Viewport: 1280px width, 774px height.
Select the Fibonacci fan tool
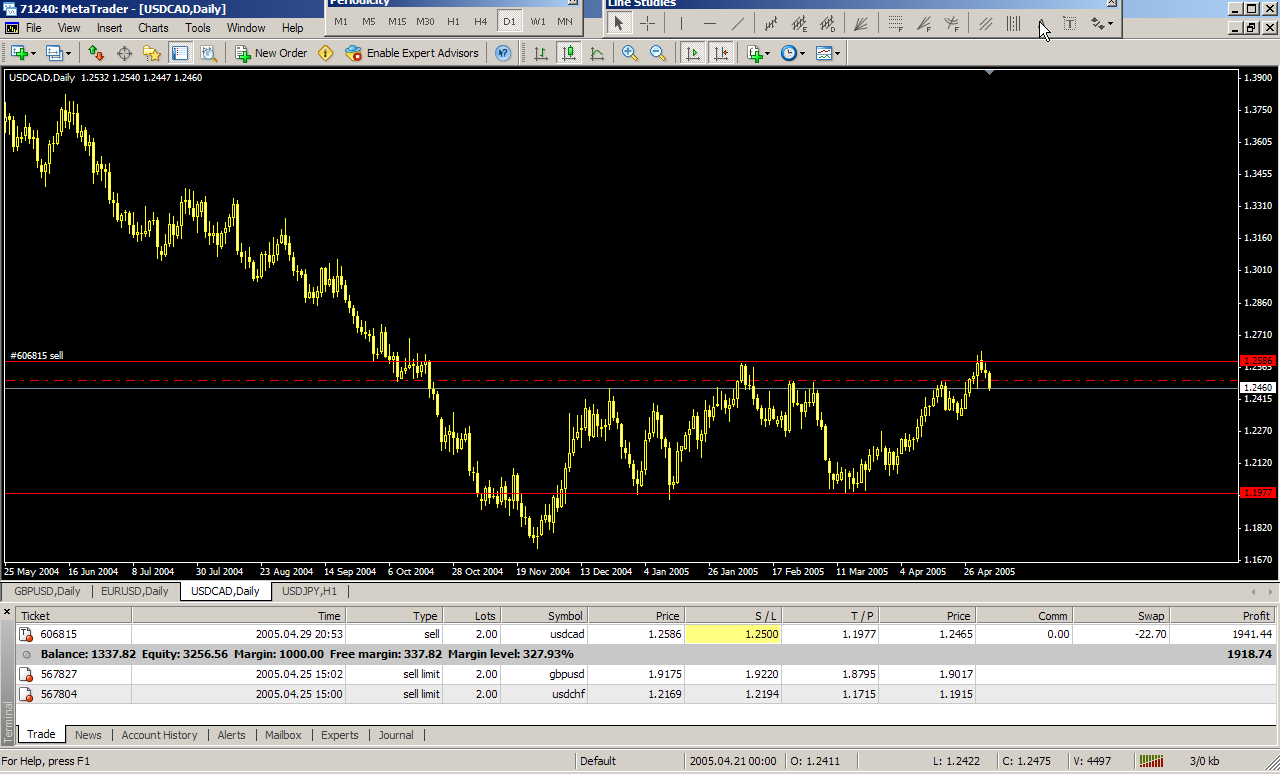point(924,23)
